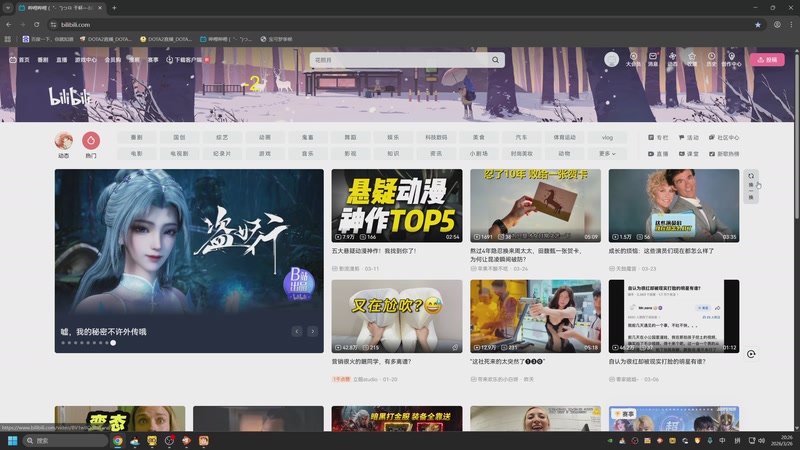Open video title 五大悬疑动漫神作！我找到你了！
This screenshot has height=450, width=800.
click(x=374, y=251)
